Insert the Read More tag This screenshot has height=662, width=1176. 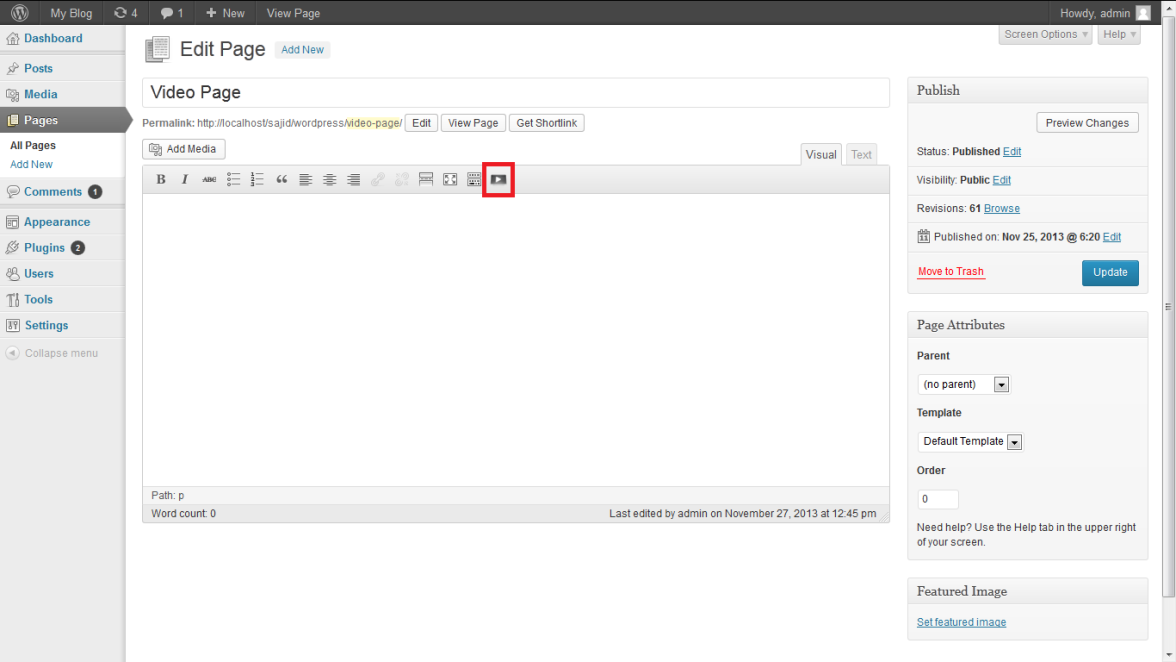[426, 180]
